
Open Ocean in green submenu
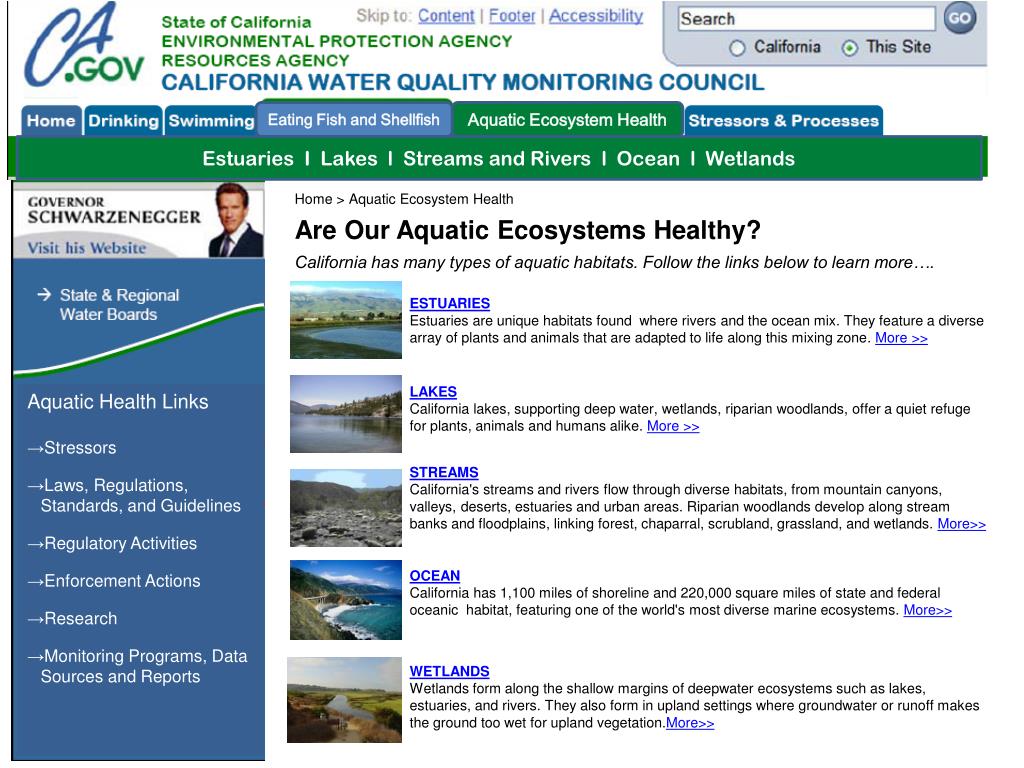click(648, 159)
